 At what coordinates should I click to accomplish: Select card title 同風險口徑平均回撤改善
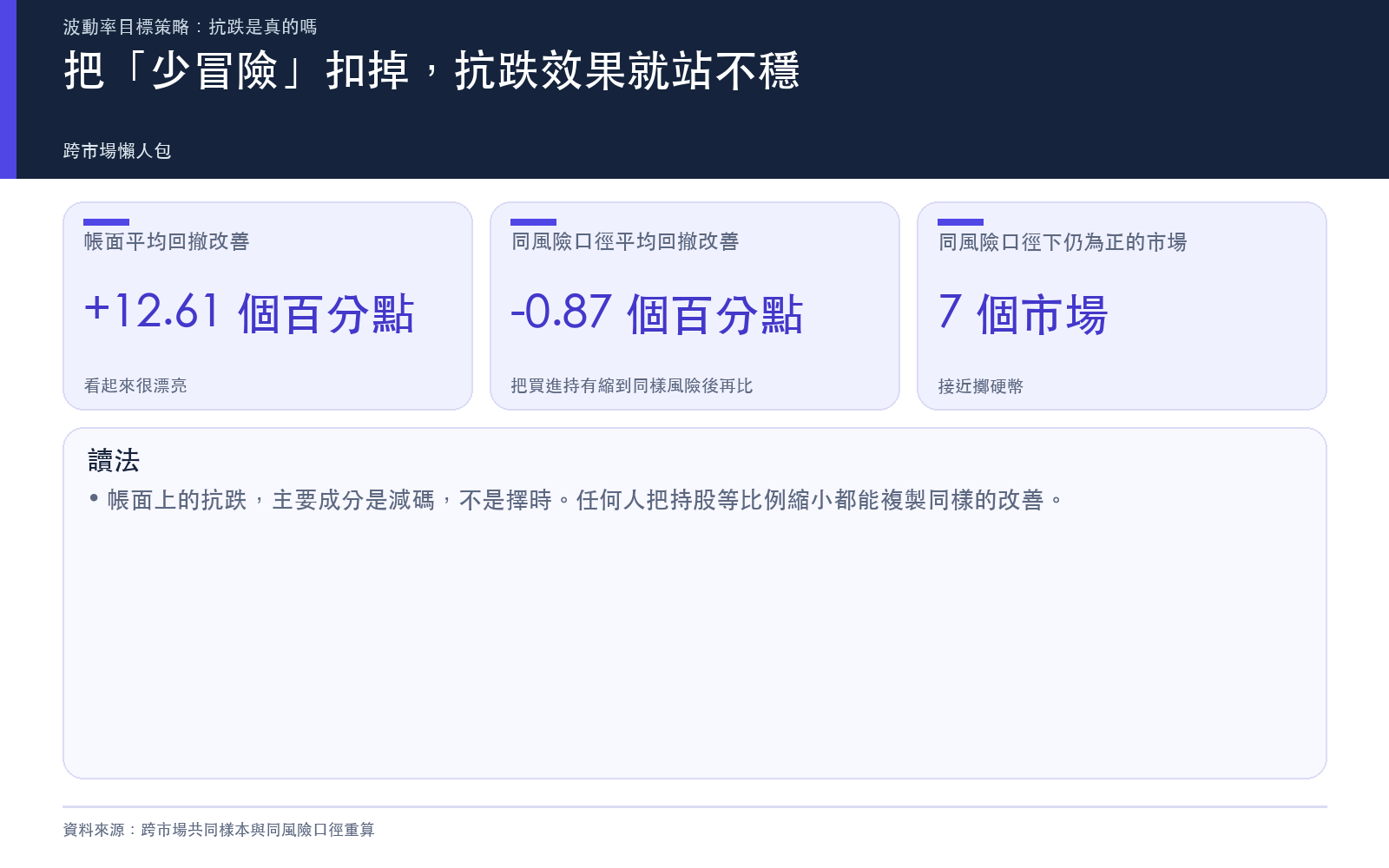pos(625,241)
